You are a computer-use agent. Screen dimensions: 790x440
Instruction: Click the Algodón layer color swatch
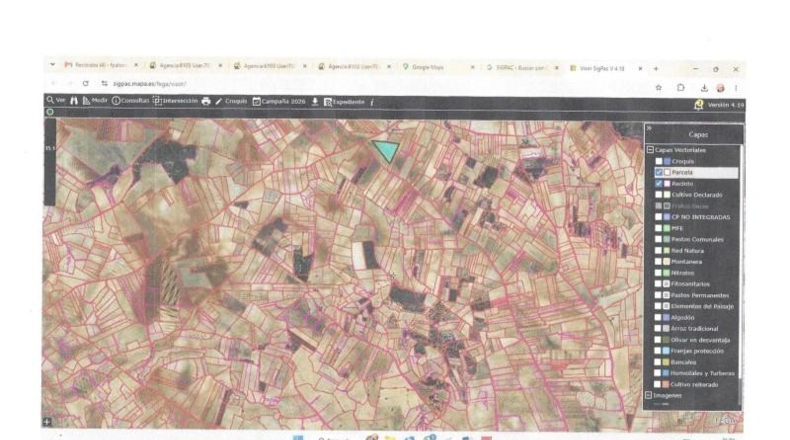tap(666, 318)
